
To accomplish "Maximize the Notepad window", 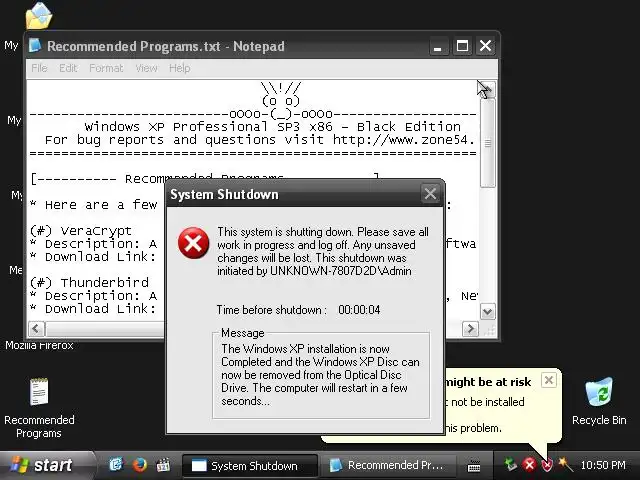I will (462, 46).
